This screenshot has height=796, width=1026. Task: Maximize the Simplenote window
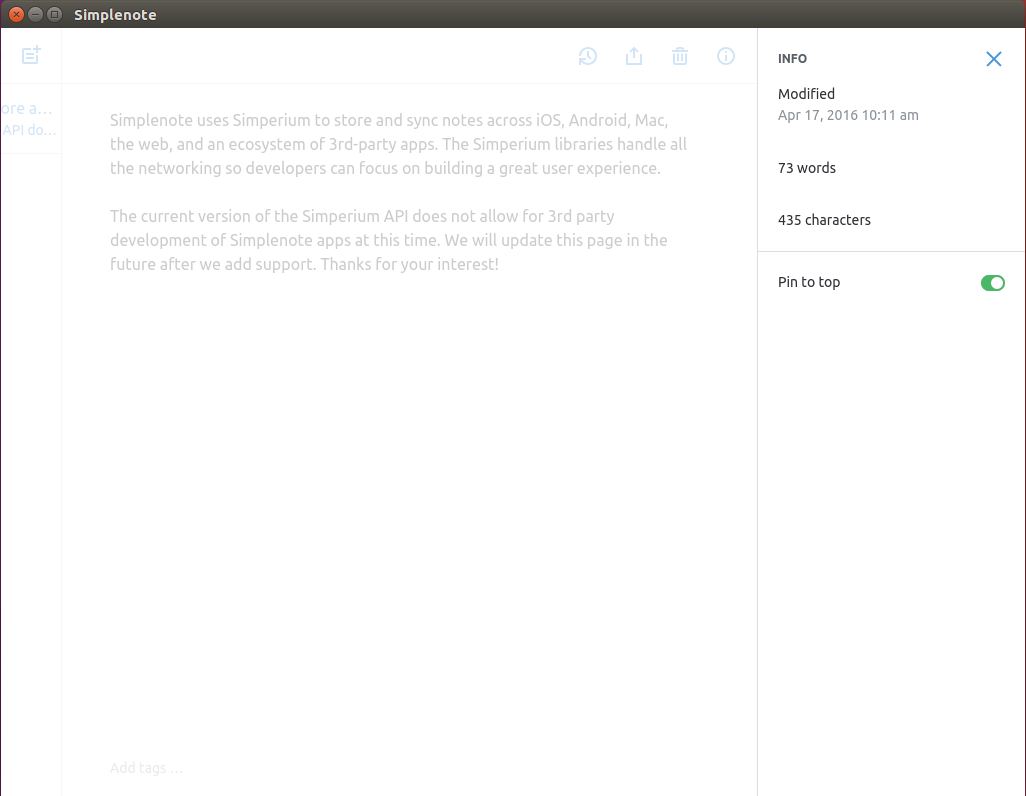coord(55,14)
